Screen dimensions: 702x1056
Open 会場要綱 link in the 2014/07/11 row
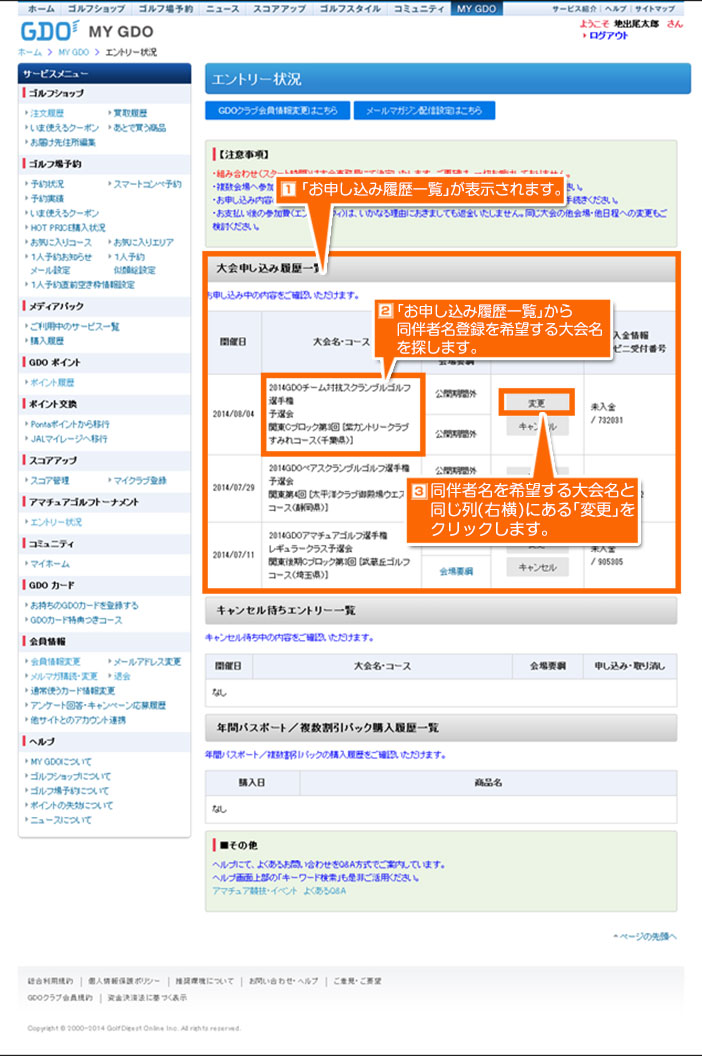456,571
